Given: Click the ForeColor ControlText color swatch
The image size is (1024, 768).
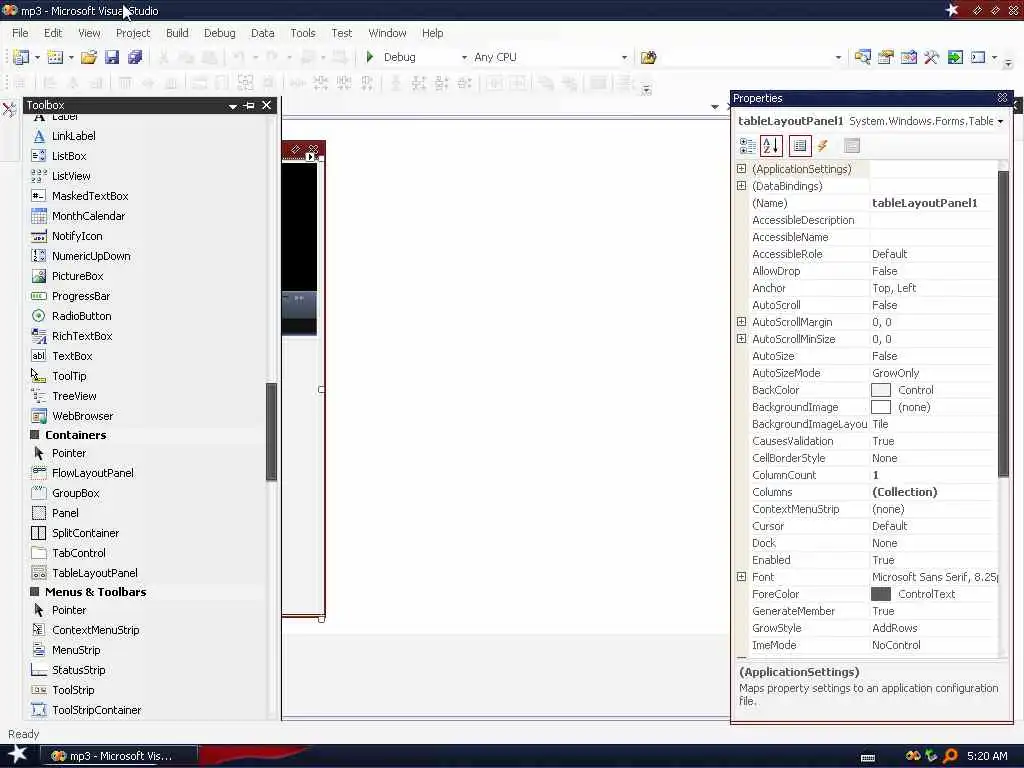Looking at the screenshot, I should [x=881, y=594].
